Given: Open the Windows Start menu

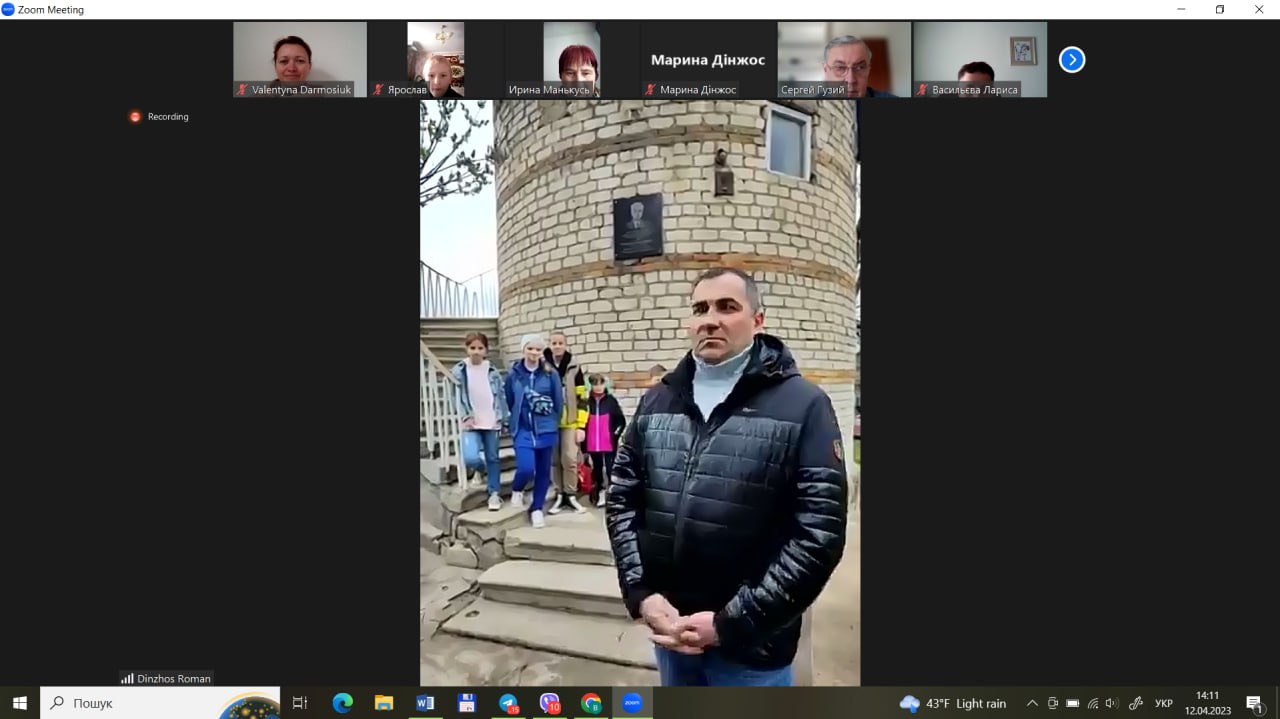Looking at the screenshot, I should 20,703.
